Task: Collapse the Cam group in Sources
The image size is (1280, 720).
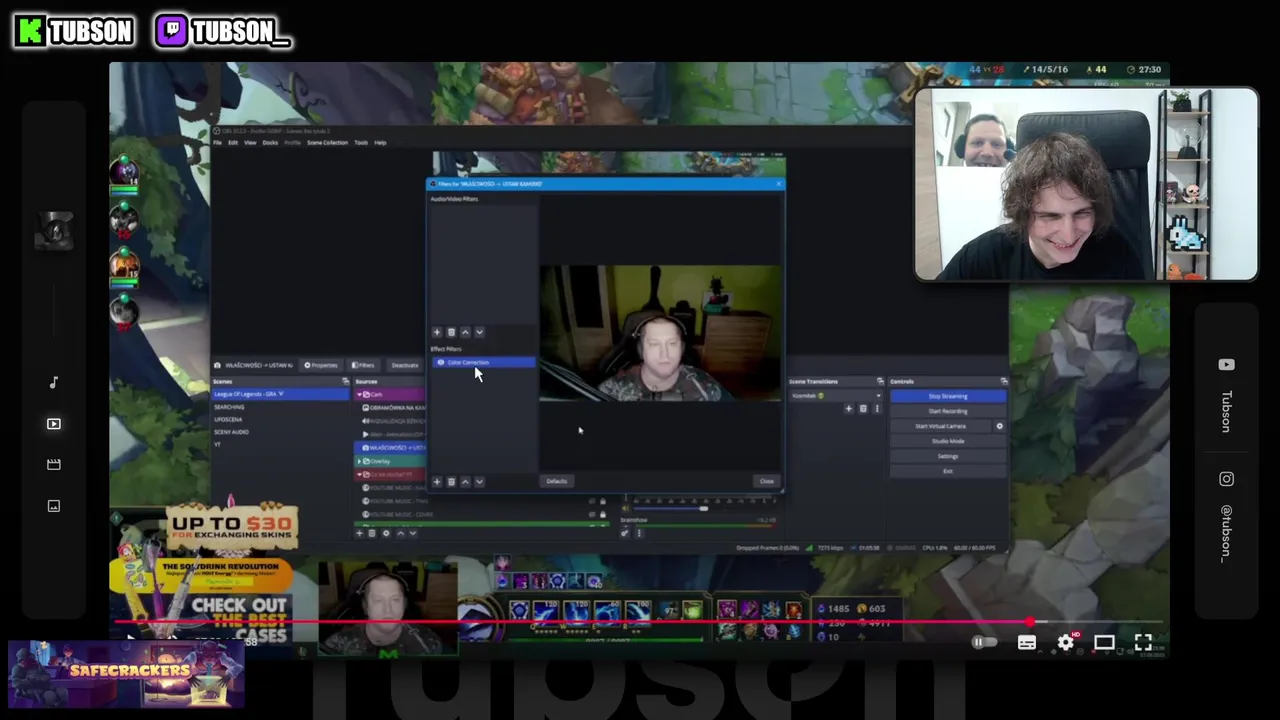Action: 361,394
